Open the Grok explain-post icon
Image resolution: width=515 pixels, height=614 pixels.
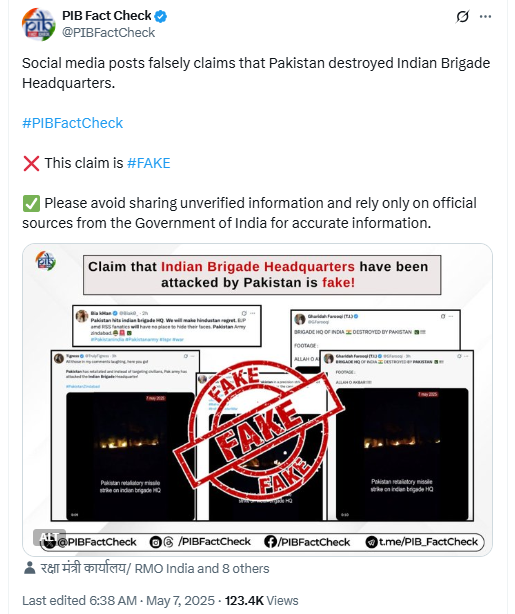tap(463, 16)
